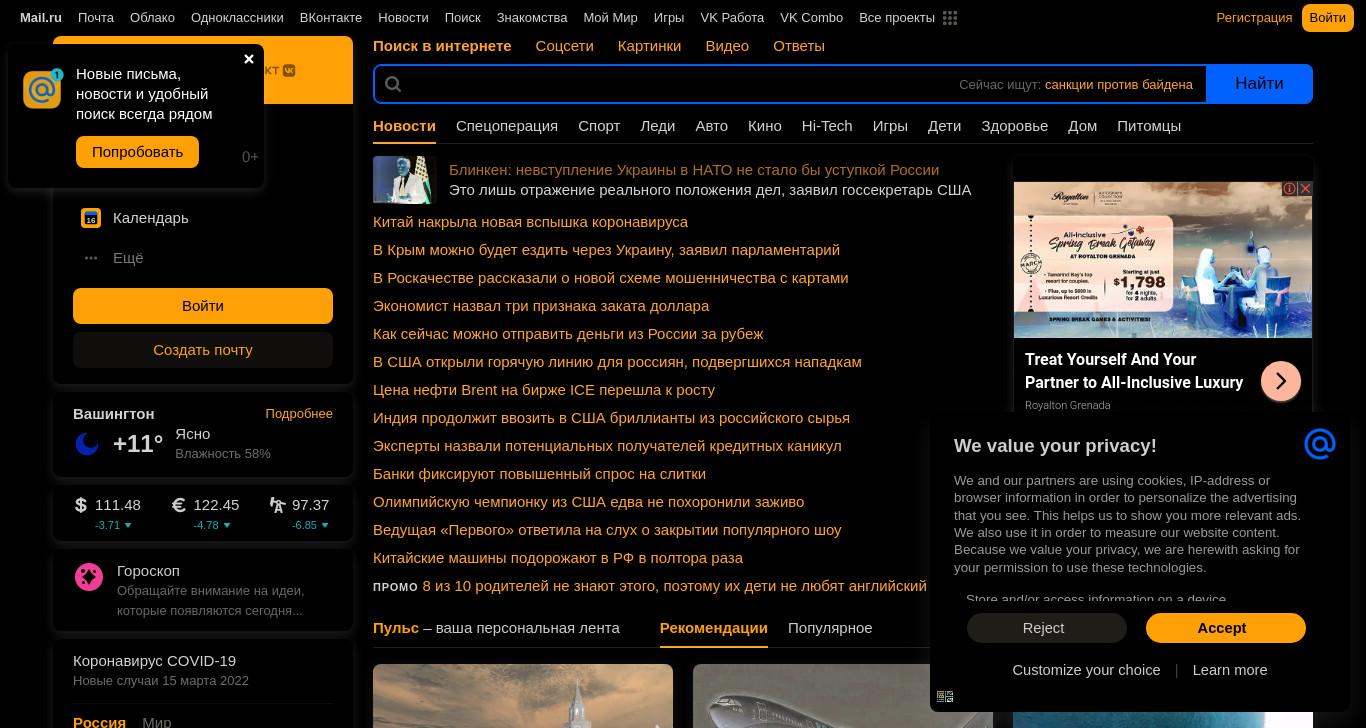This screenshot has height=728, width=1366.
Task: Open Customize your choice link
Action: click(1086, 670)
